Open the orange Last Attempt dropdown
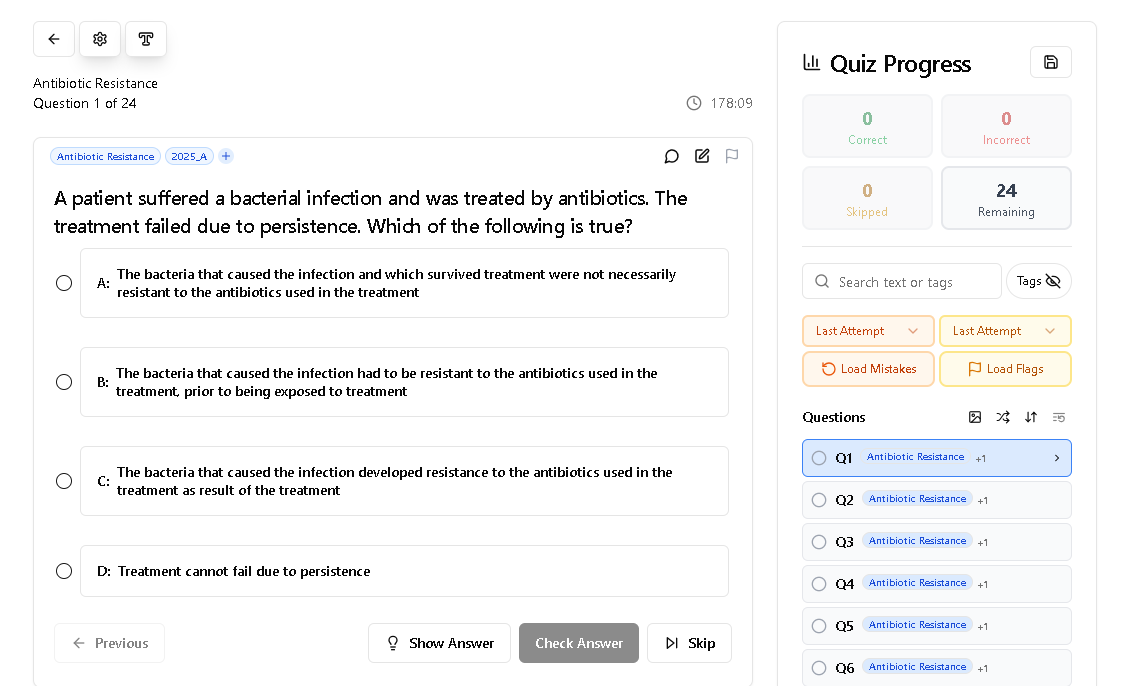 (x=868, y=331)
